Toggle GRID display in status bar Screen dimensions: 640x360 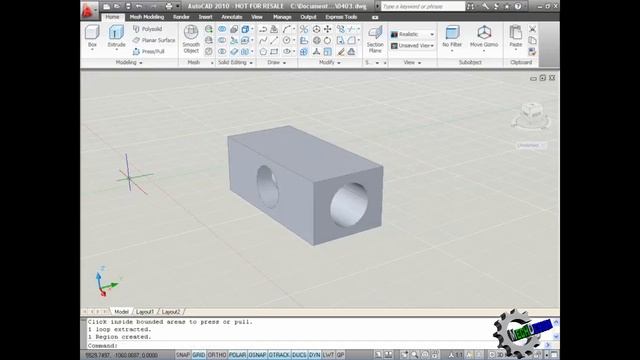(x=198, y=355)
